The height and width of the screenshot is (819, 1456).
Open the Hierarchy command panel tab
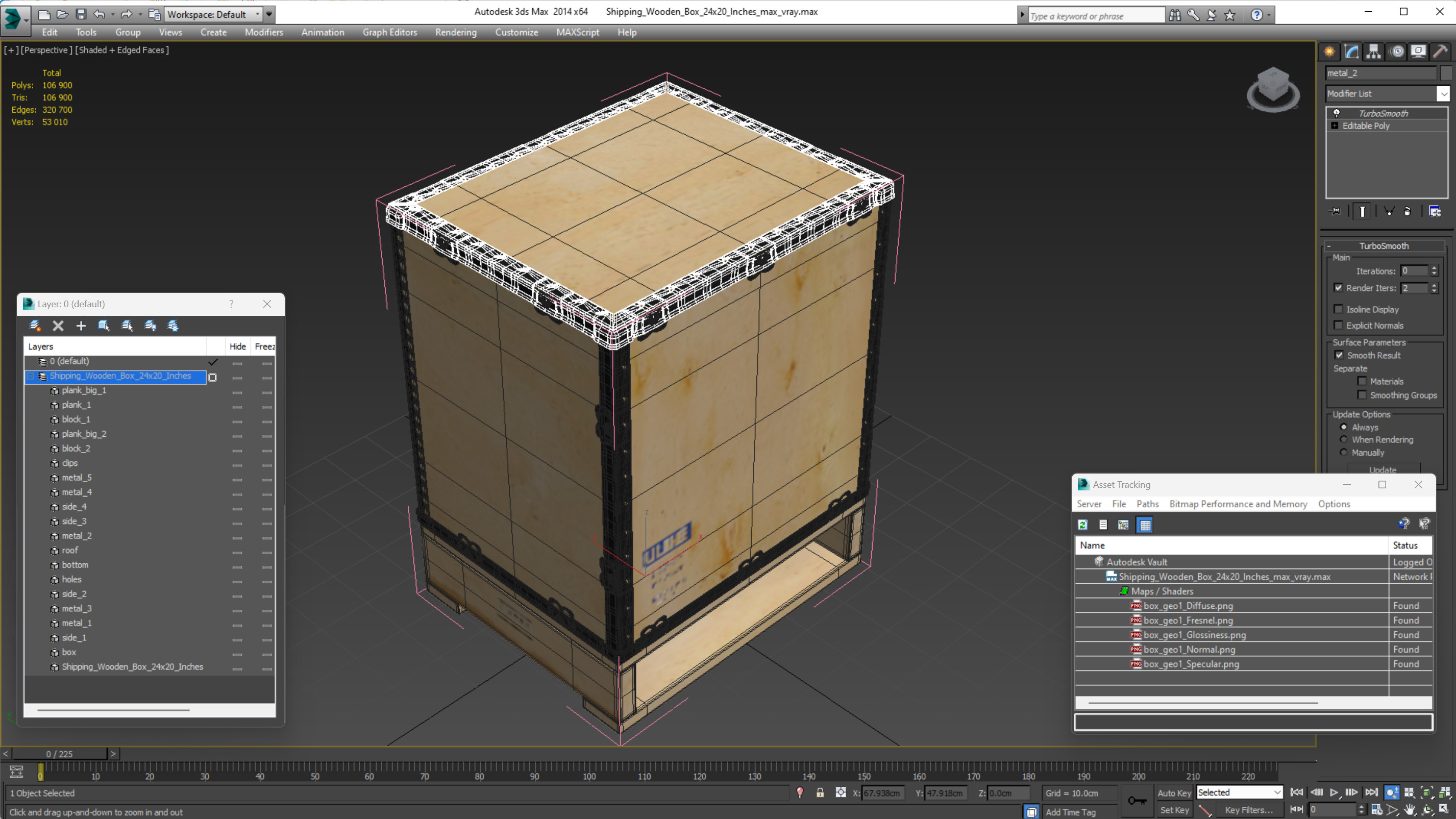[x=1373, y=52]
